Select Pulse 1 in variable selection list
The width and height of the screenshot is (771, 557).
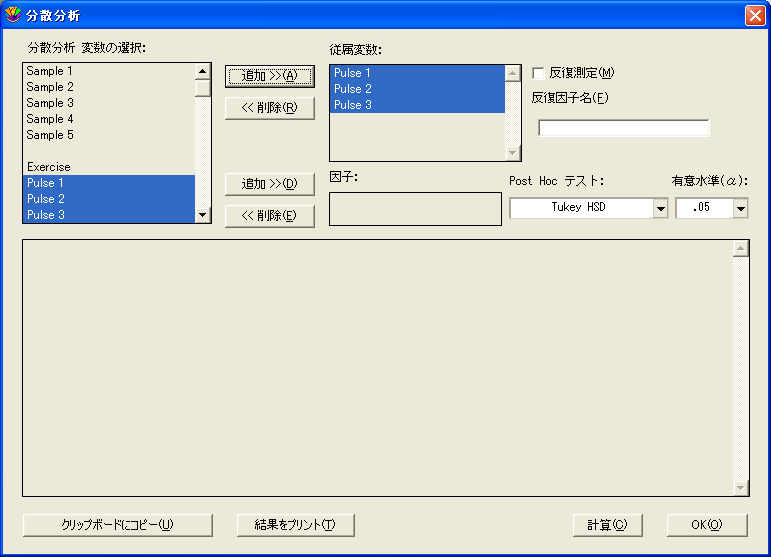(x=109, y=183)
